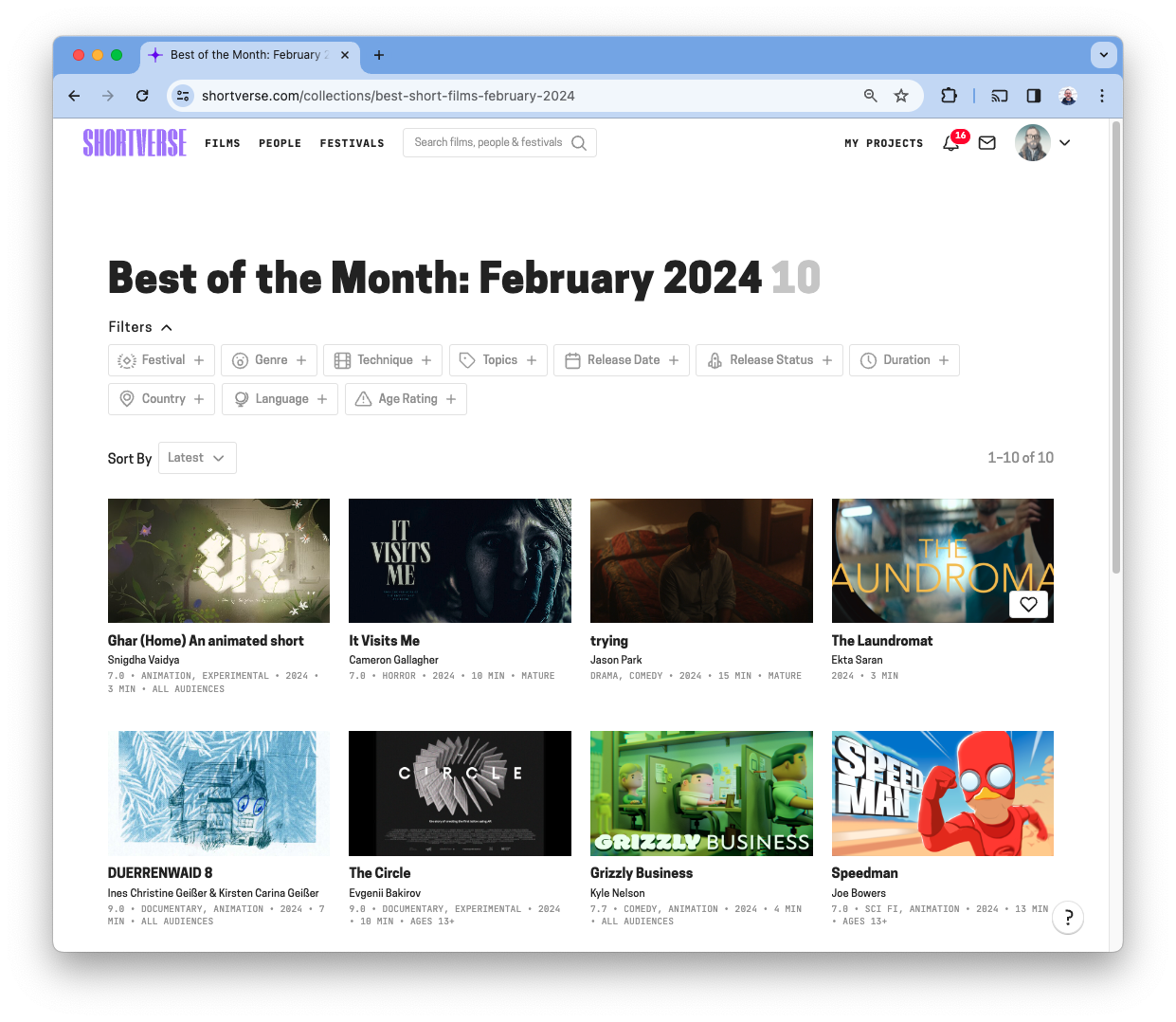Click the Festival filter icon
The image size is (1176, 1022).
point(126,360)
